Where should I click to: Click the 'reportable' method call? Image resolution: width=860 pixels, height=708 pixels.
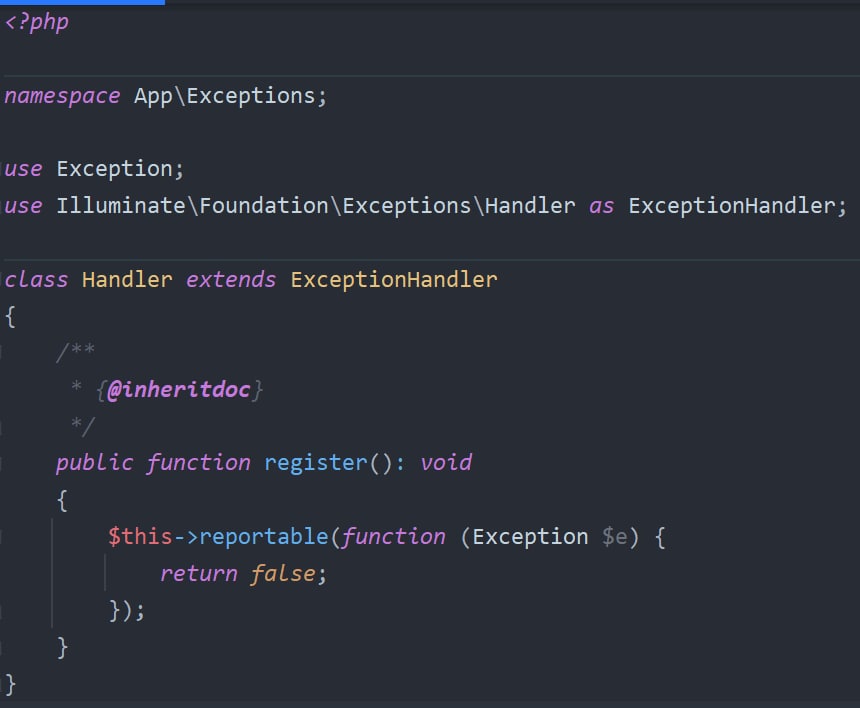(x=263, y=537)
